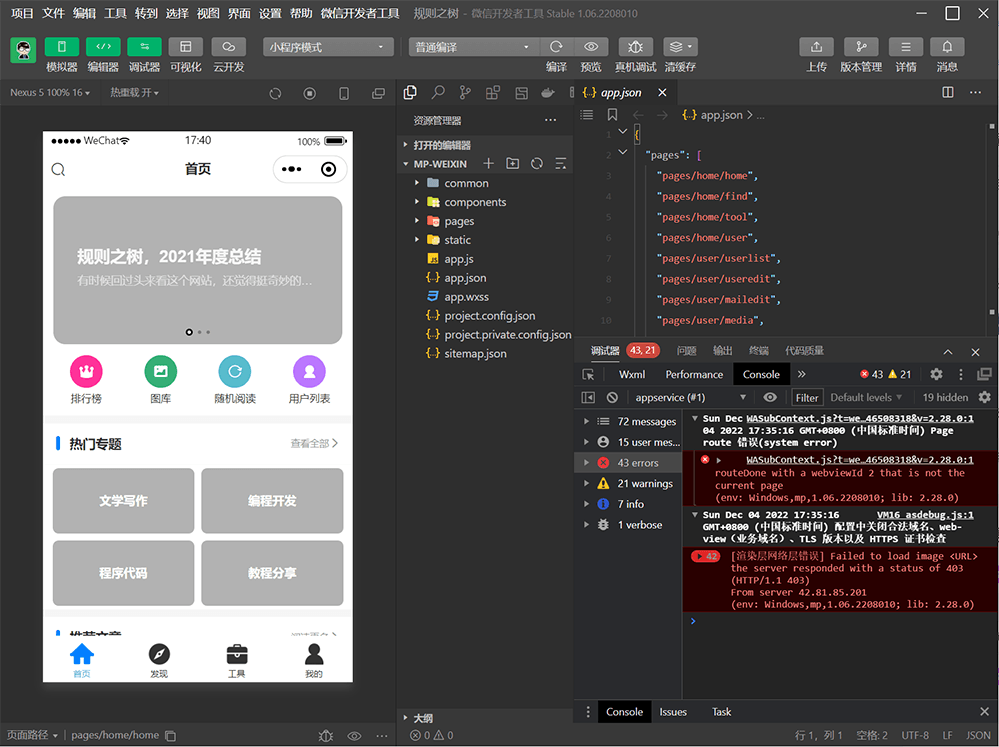Click the upload (上传) icon
999x747 pixels.
tap(817, 47)
